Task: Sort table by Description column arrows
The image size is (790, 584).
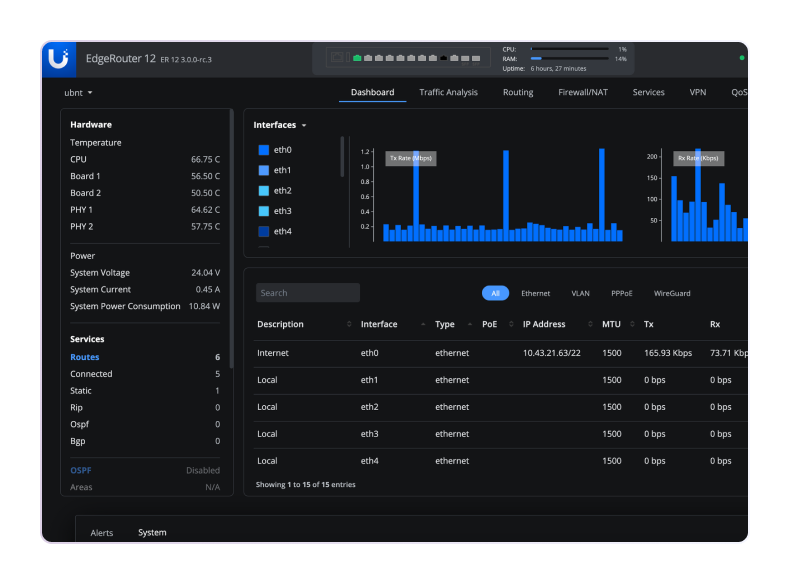Action: click(349, 325)
